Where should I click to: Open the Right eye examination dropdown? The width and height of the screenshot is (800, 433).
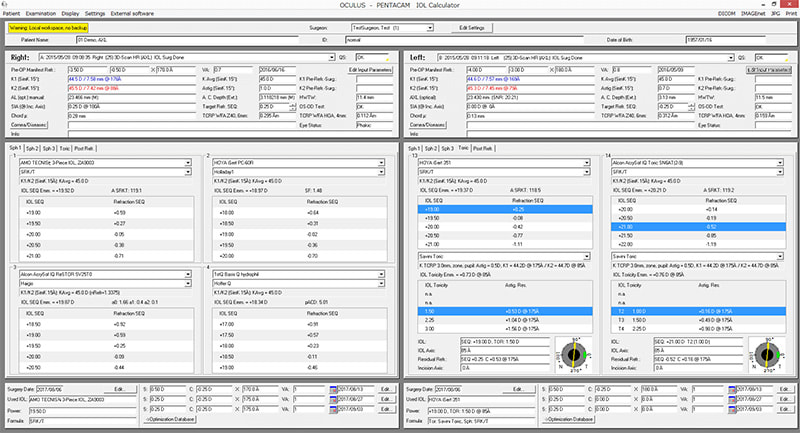point(332,58)
